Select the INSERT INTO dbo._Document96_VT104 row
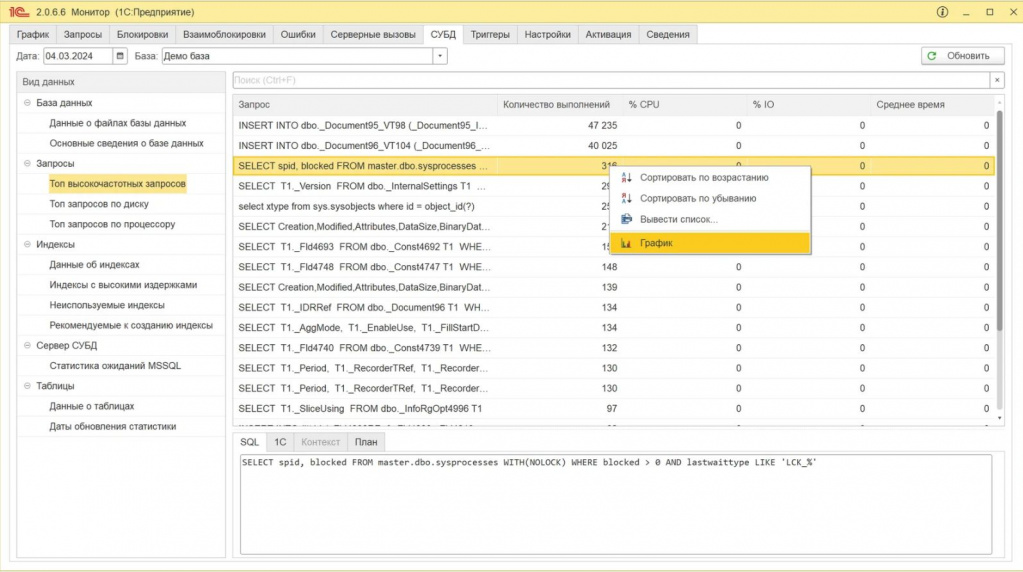The height and width of the screenshot is (572, 1023). pyautogui.click(x=613, y=145)
